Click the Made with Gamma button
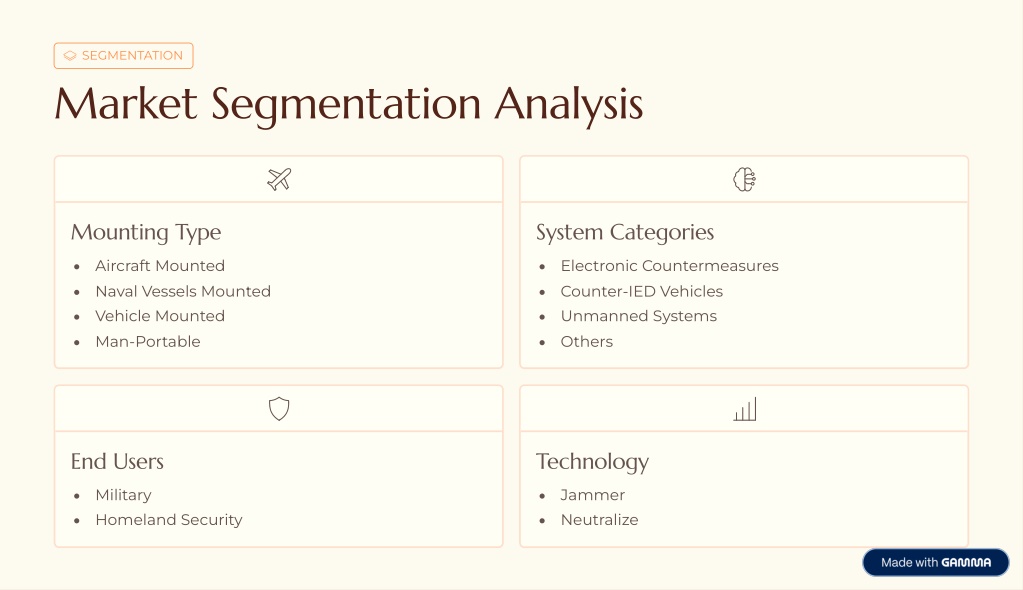Image resolution: width=1023 pixels, height=590 pixels. (x=935, y=562)
